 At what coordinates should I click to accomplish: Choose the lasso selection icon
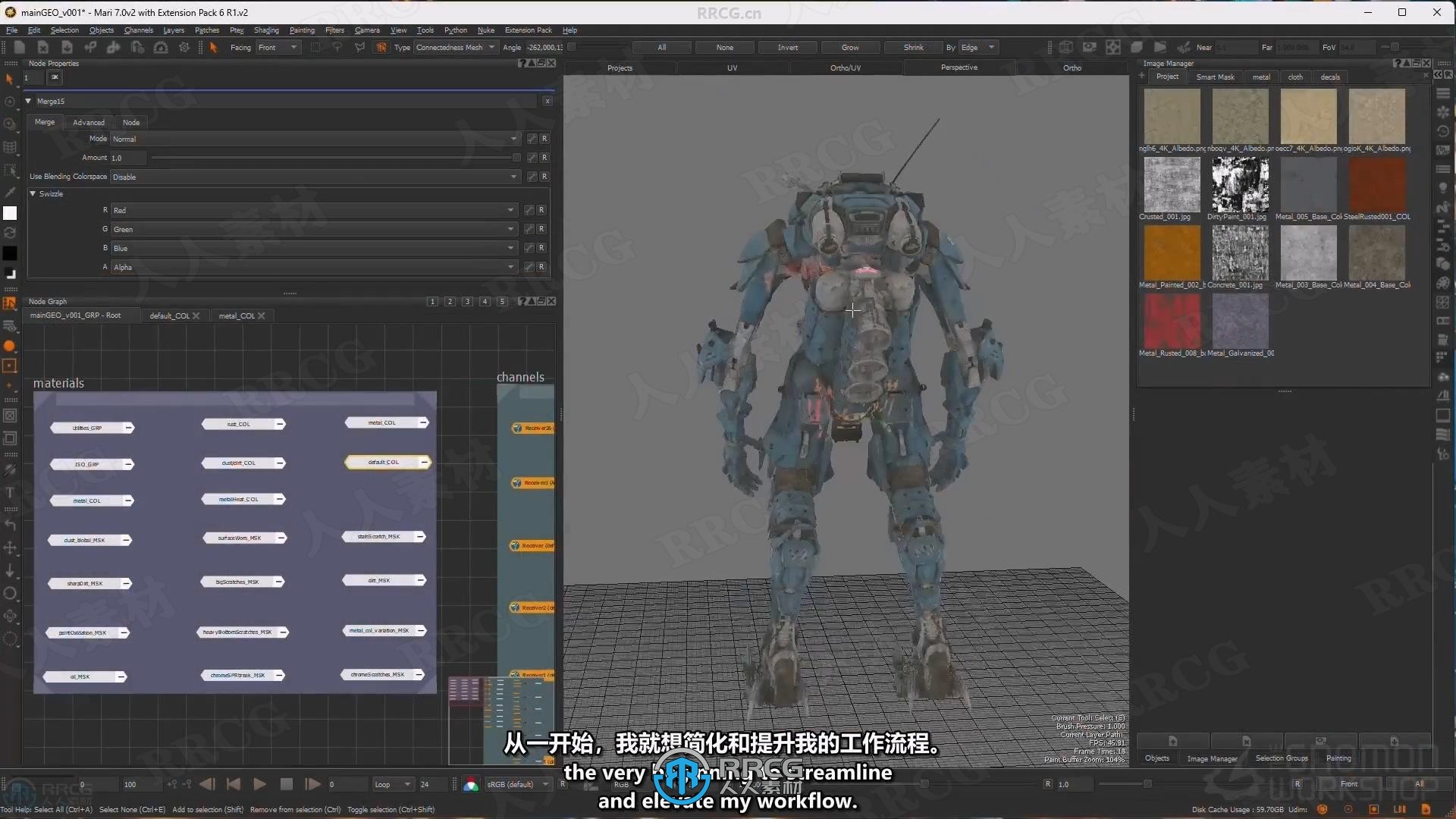[337, 47]
